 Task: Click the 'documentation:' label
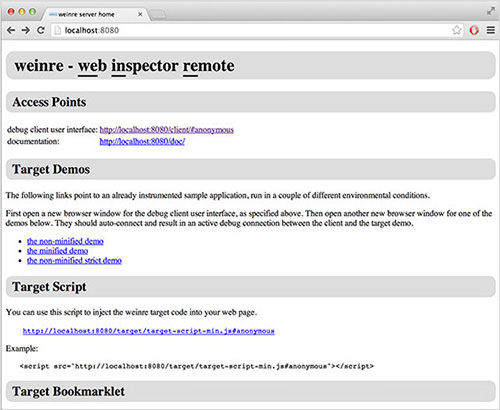click(33, 141)
